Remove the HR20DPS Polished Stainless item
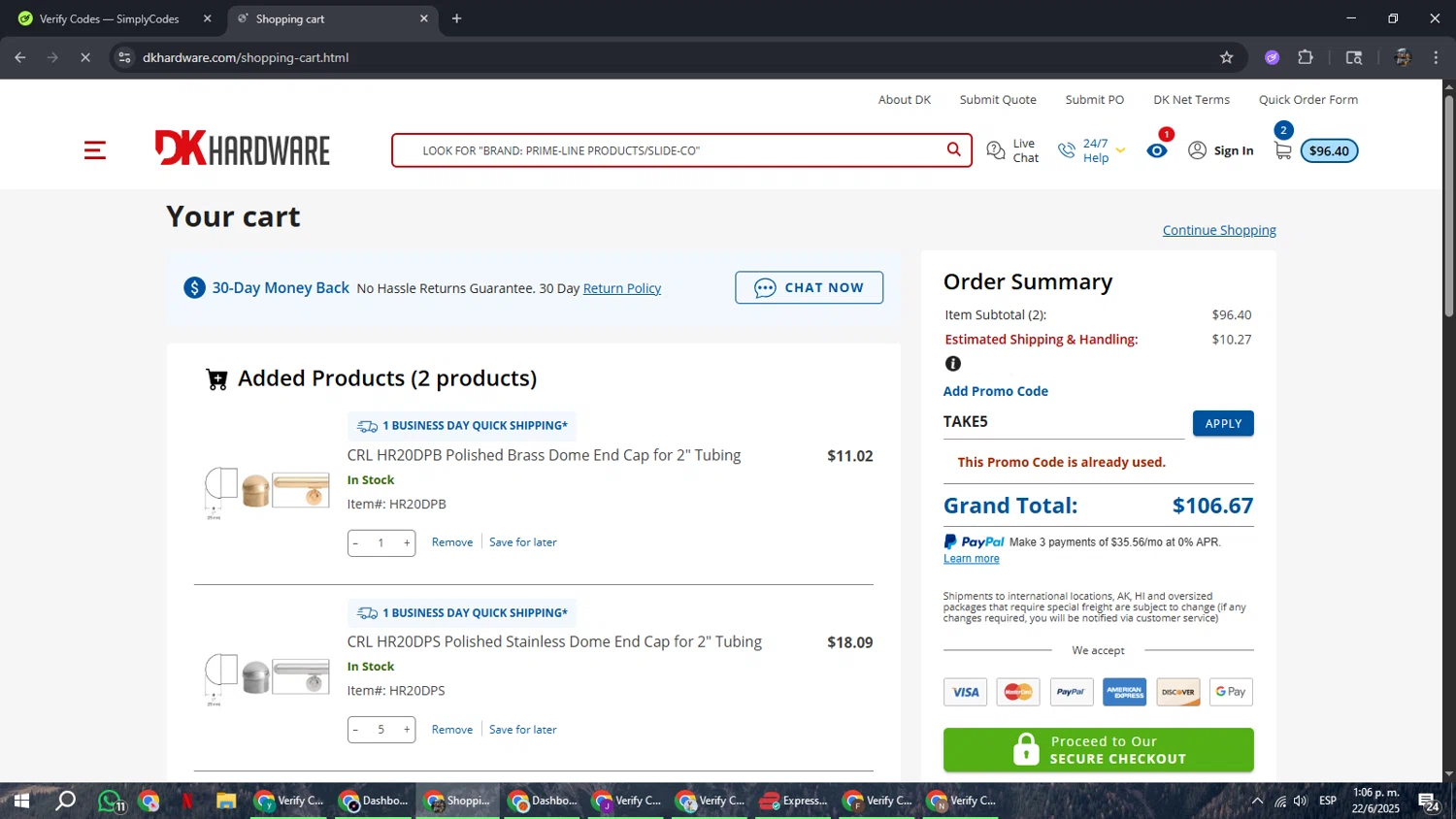 [x=452, y=730]
